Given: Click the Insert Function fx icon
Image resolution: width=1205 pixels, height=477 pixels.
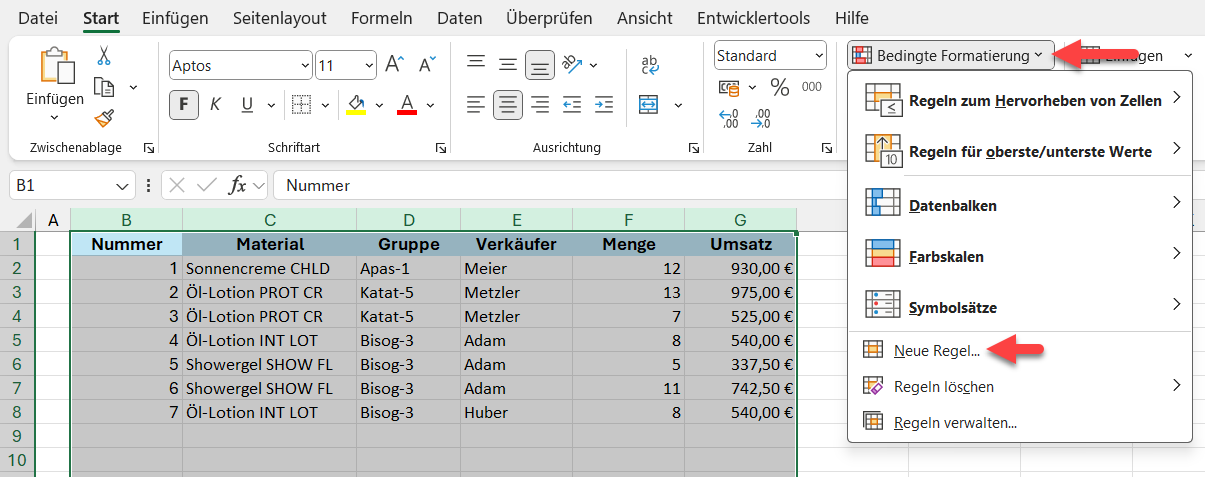Looking at the screenshot, I should tap(238, 185).
